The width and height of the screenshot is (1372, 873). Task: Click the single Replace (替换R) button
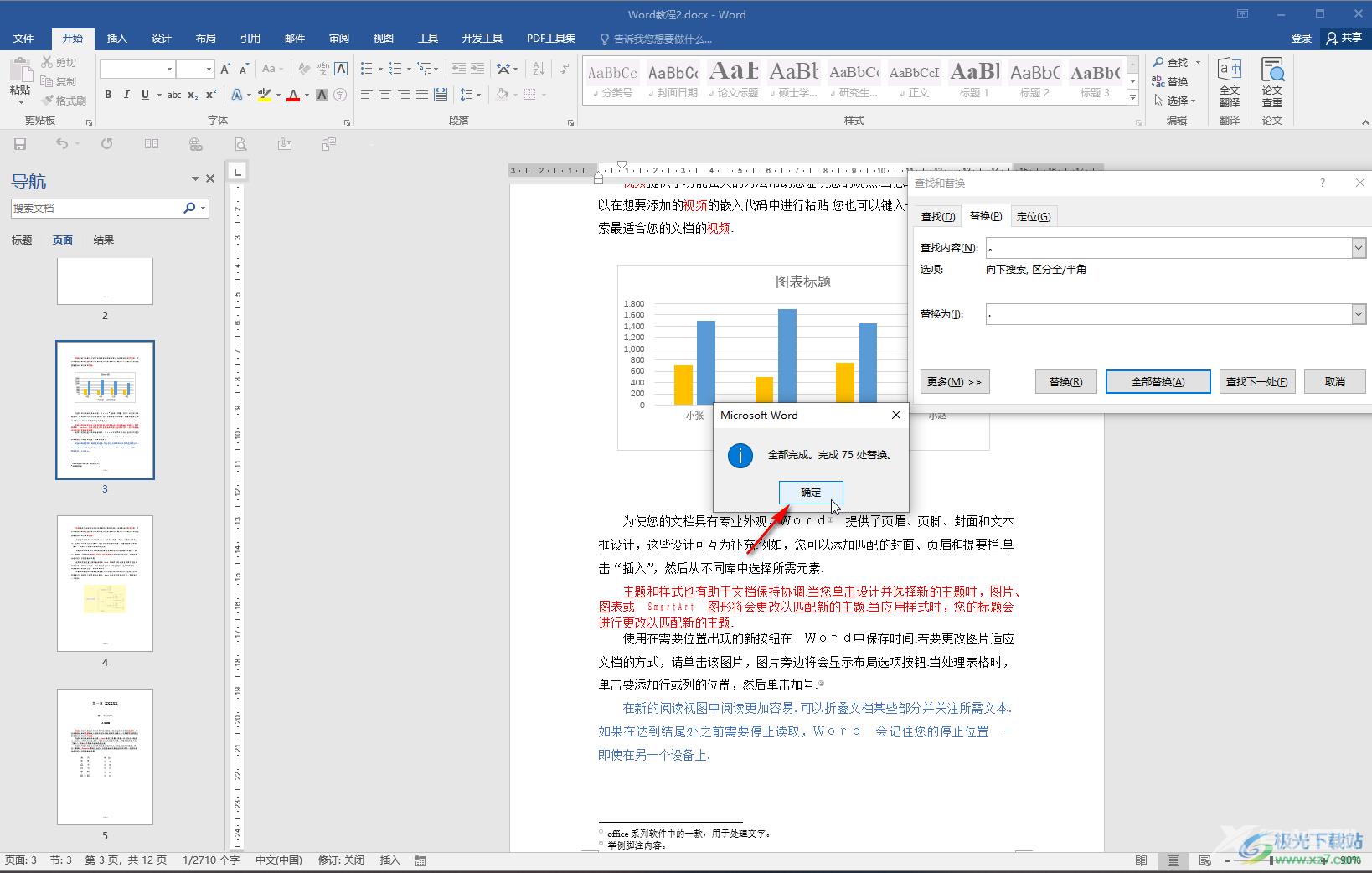click(1065, 381)
